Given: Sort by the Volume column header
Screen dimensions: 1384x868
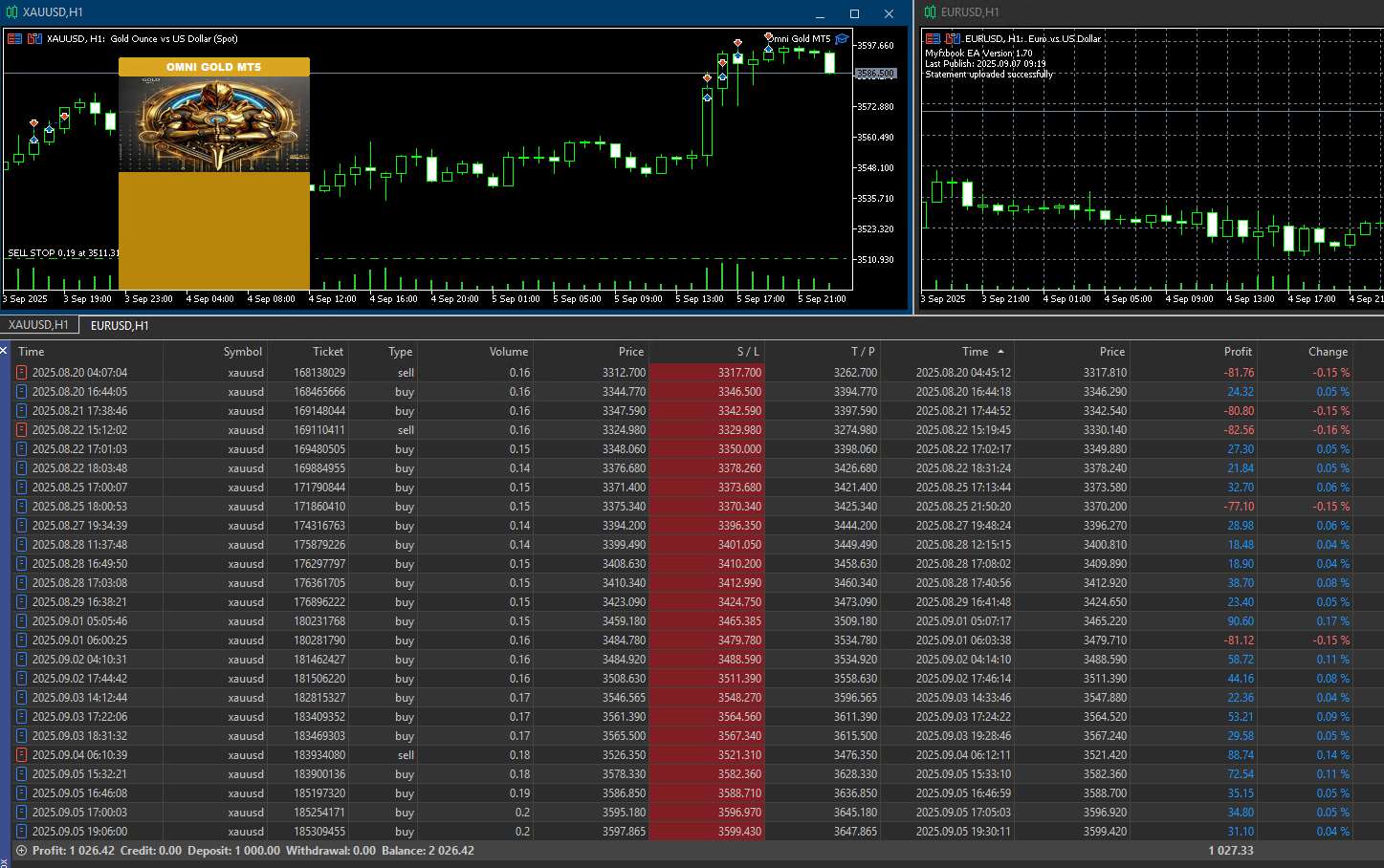Looking at the screenshot, I should pos(474,352).
